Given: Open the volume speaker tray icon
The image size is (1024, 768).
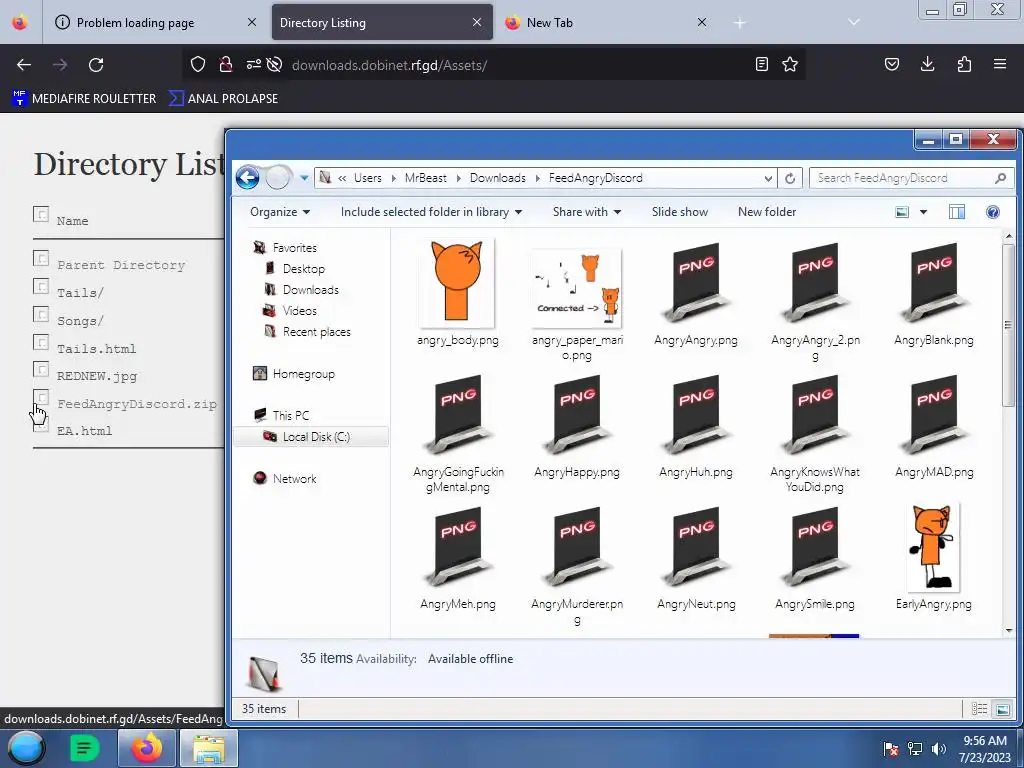Looking at the screenshot, I should (938, 749).
